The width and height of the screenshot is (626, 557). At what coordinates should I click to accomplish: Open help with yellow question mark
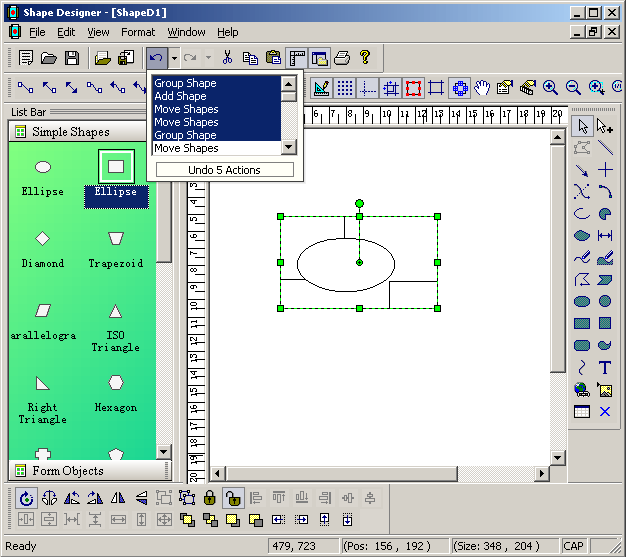pyautogui.click(x=365, y=58)
